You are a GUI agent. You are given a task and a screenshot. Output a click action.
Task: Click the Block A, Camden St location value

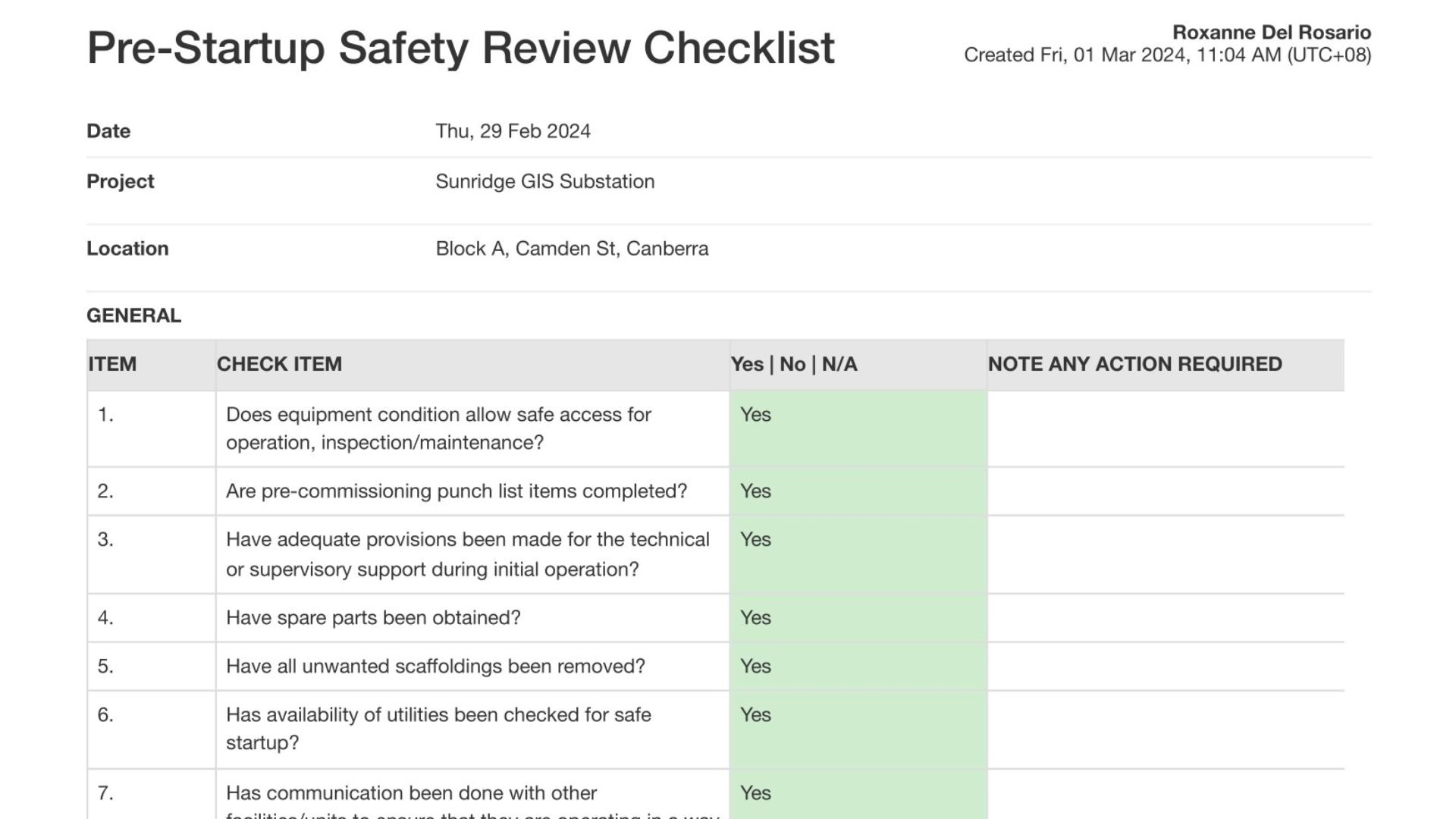pyautogui.click(x=572, y=249)
